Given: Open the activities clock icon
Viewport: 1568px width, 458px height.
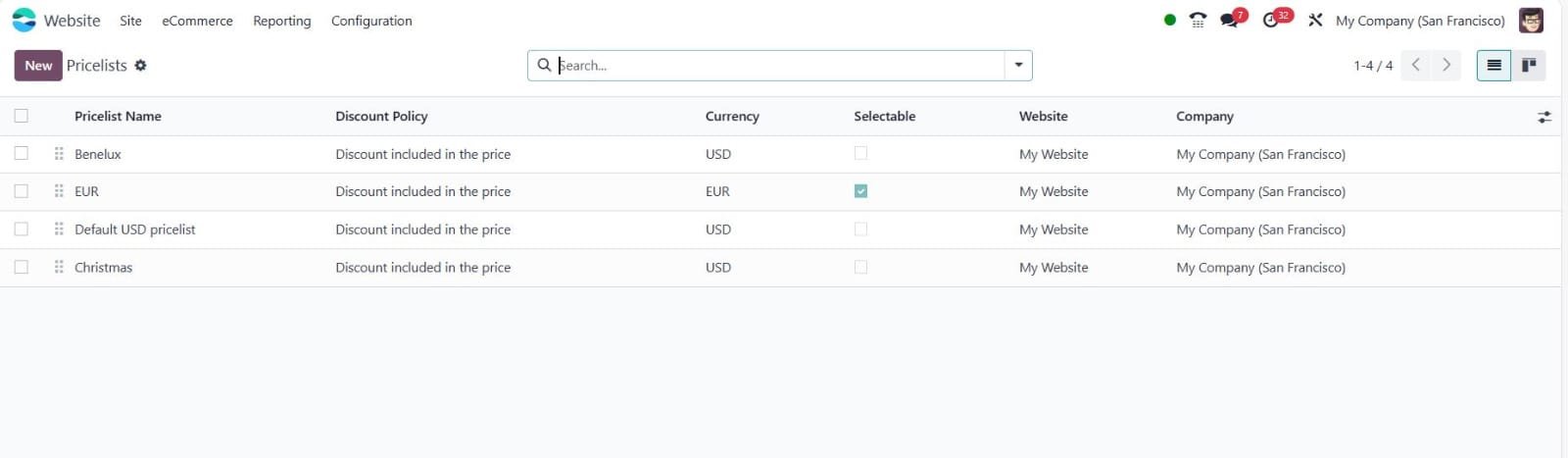Looking at the screenshot, I should click(1271, 20).
